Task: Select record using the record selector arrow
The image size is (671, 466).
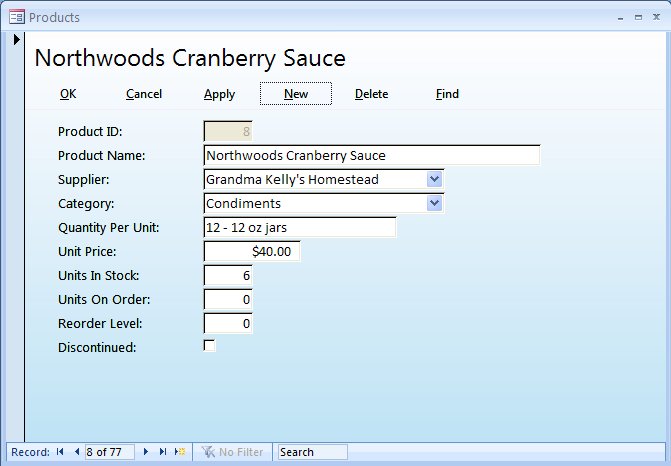Action: click(16, 39)
